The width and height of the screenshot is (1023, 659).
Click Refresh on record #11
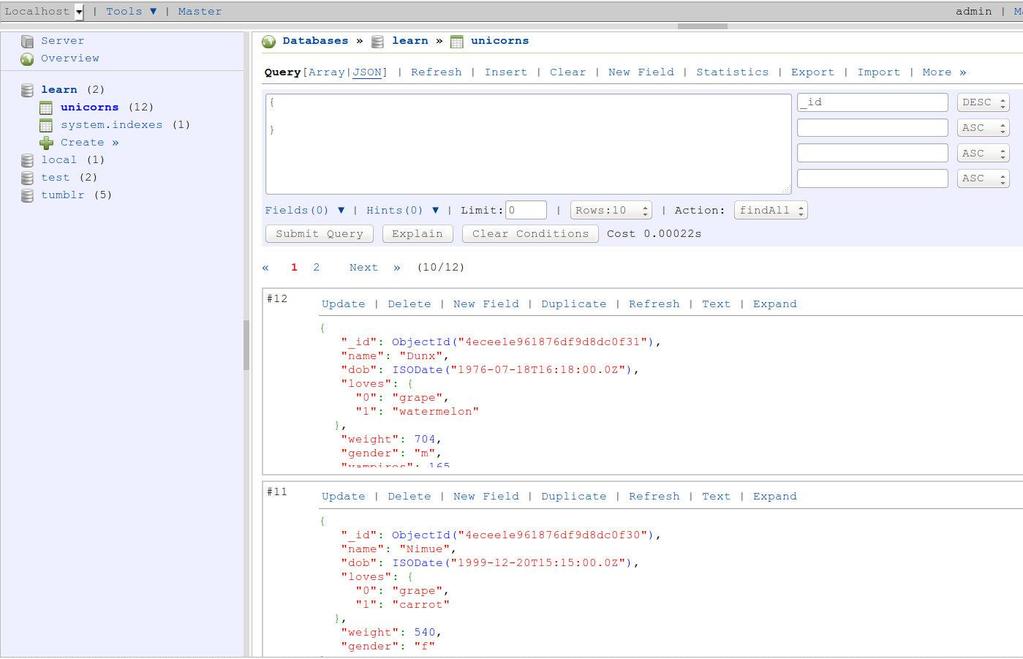click(x=654, y=497)
